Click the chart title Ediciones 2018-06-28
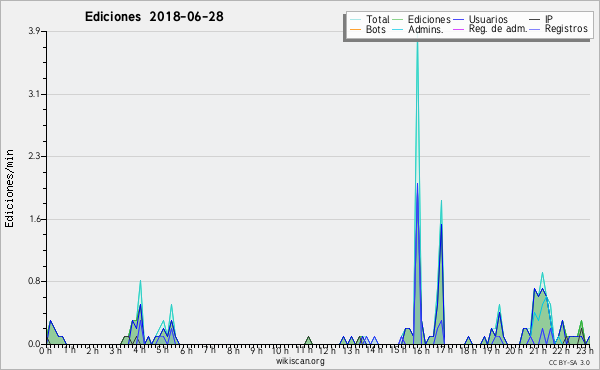The width and height of the screenshot is (600, 370). [x=154, y=17]
